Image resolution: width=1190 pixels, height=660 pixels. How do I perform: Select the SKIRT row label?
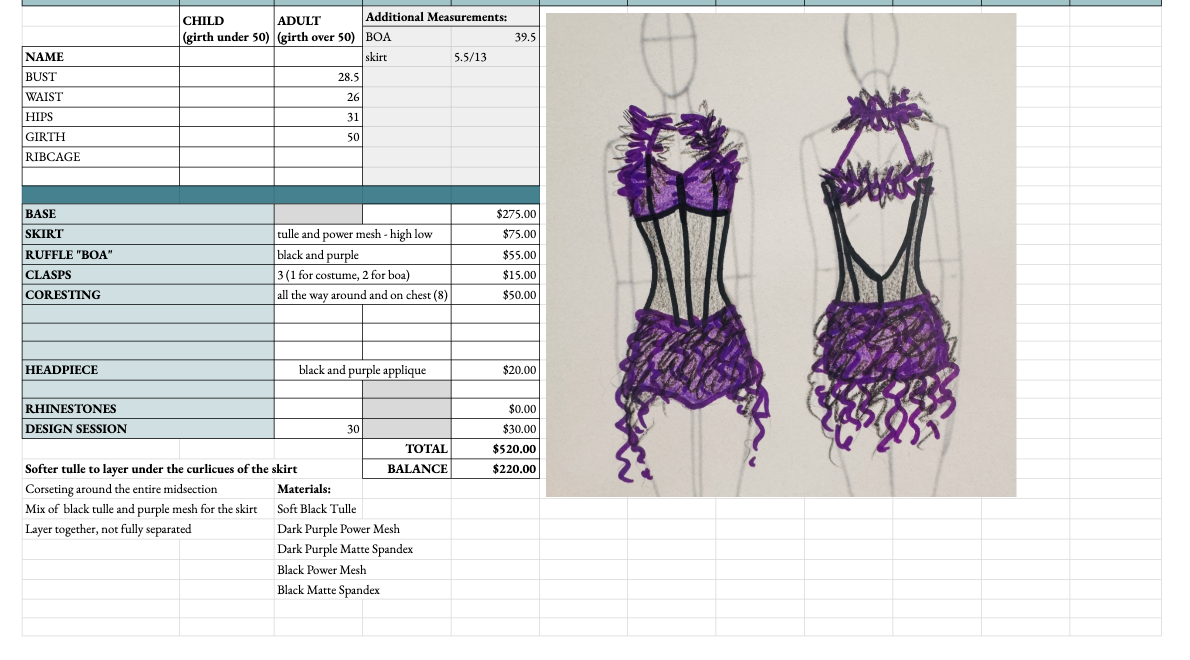[x=148, y=234]
